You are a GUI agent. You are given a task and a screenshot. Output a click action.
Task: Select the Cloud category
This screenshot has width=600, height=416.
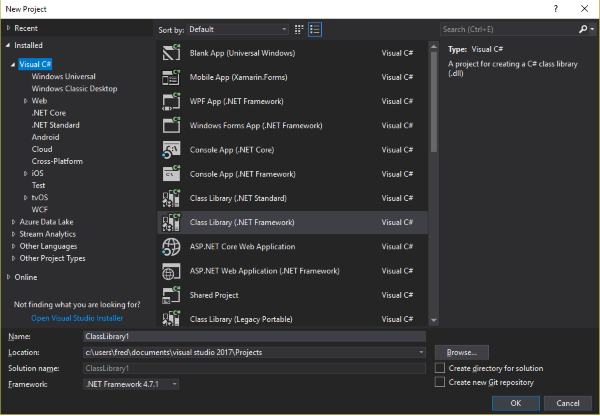tap(42, 149)
